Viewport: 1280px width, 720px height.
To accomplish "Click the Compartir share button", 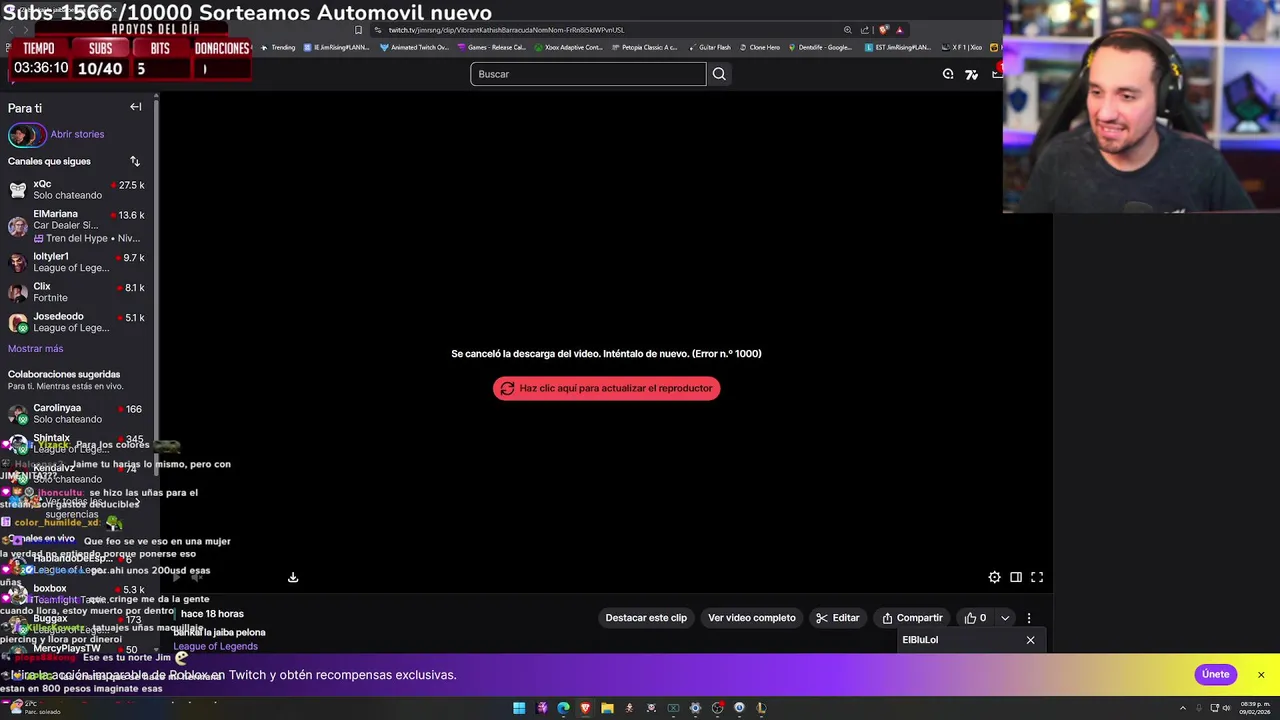I will (912, 618).
